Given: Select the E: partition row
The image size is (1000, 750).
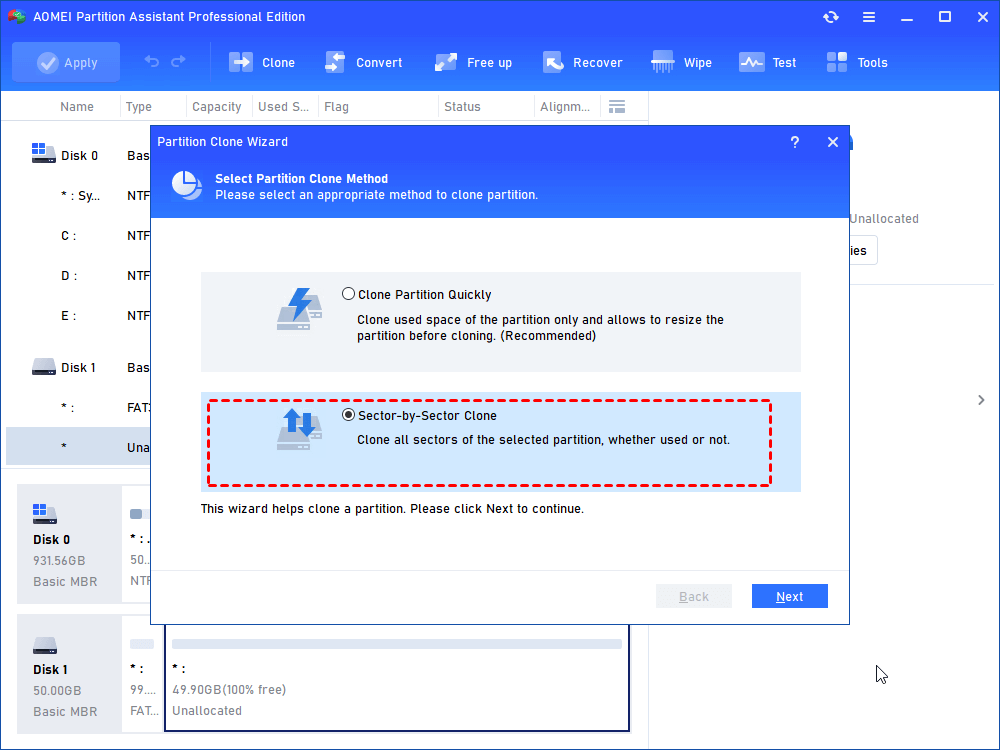Looking at the screenshot, I should (78, 316).
